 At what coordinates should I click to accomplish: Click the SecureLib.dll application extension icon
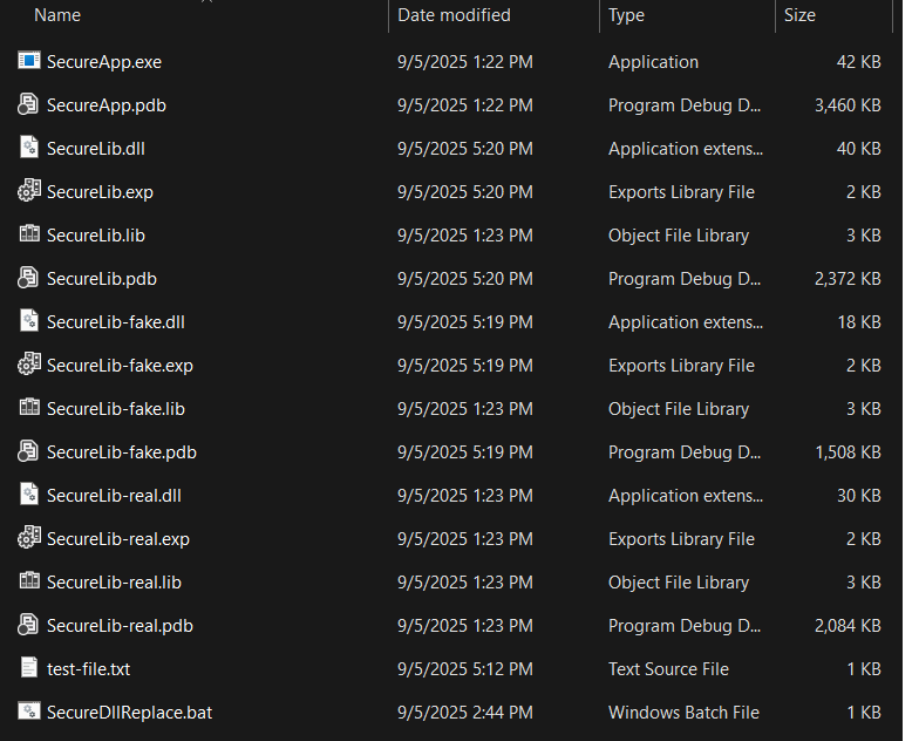tap(27, 148)
